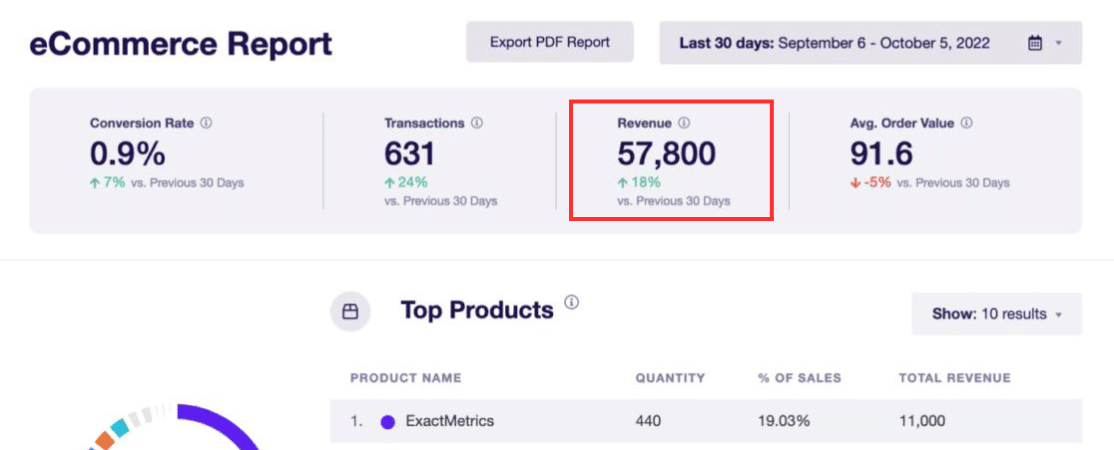Click info icon next to Transactions

477,122
